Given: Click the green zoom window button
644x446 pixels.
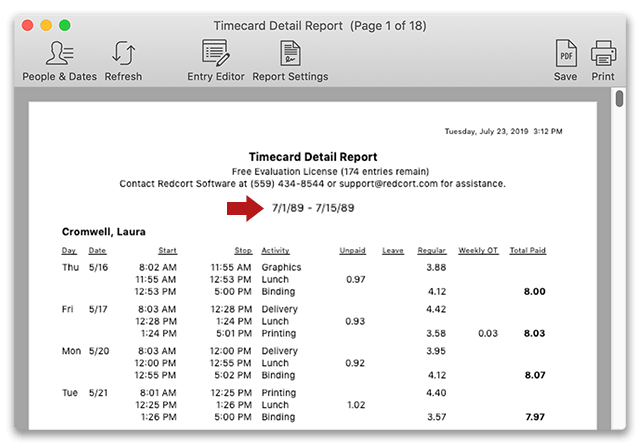Looking at the screenshot, I should [x=64, y=25].
